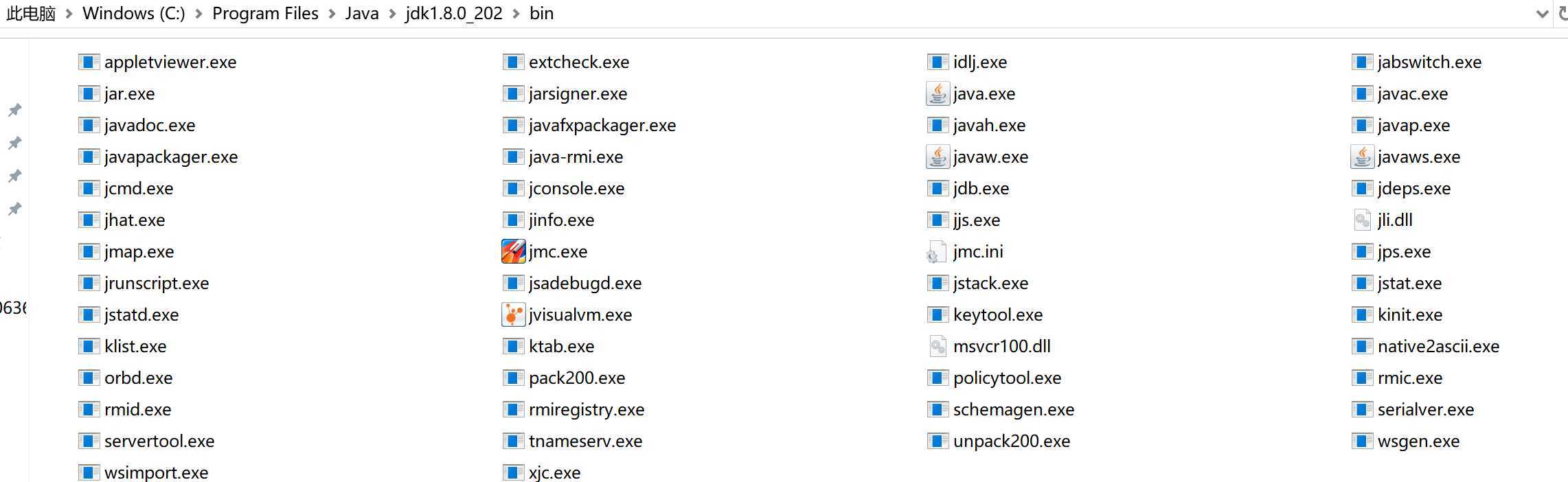1568x482 pixels.
Task: Click the native2ascii.exe file icon
Action: [x=1362, y=346]
